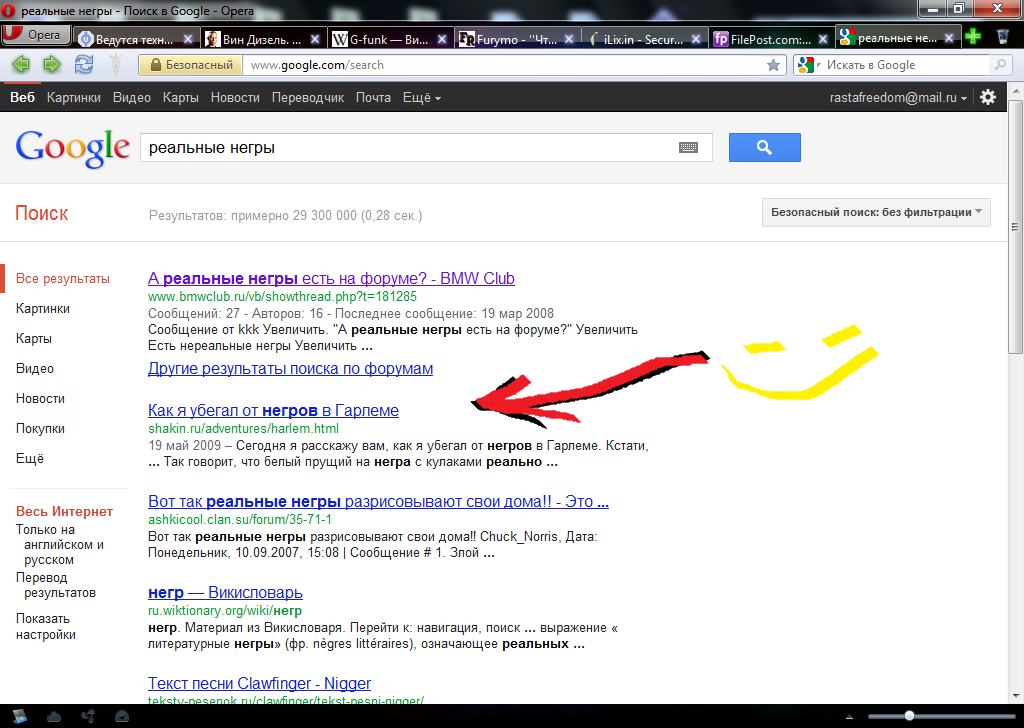Click scrollbar down arrow
This screenshot has height=728, width=1024.
1015,696
